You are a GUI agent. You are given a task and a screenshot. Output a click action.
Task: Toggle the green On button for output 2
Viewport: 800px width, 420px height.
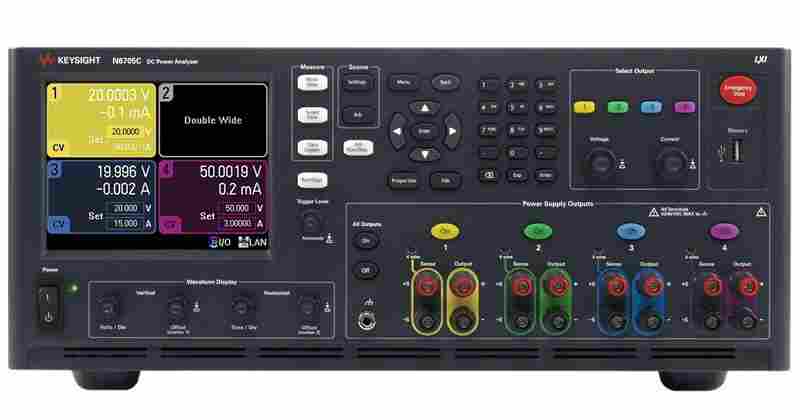pos(533,230)
